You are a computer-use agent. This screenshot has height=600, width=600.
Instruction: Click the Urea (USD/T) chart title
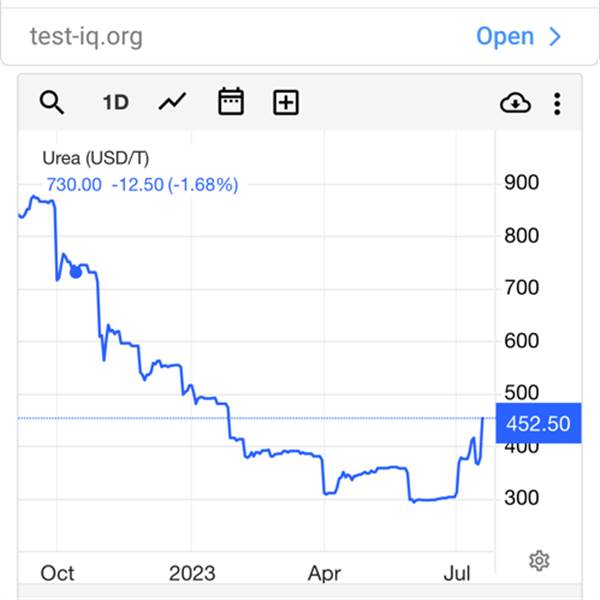pos(96,158)
